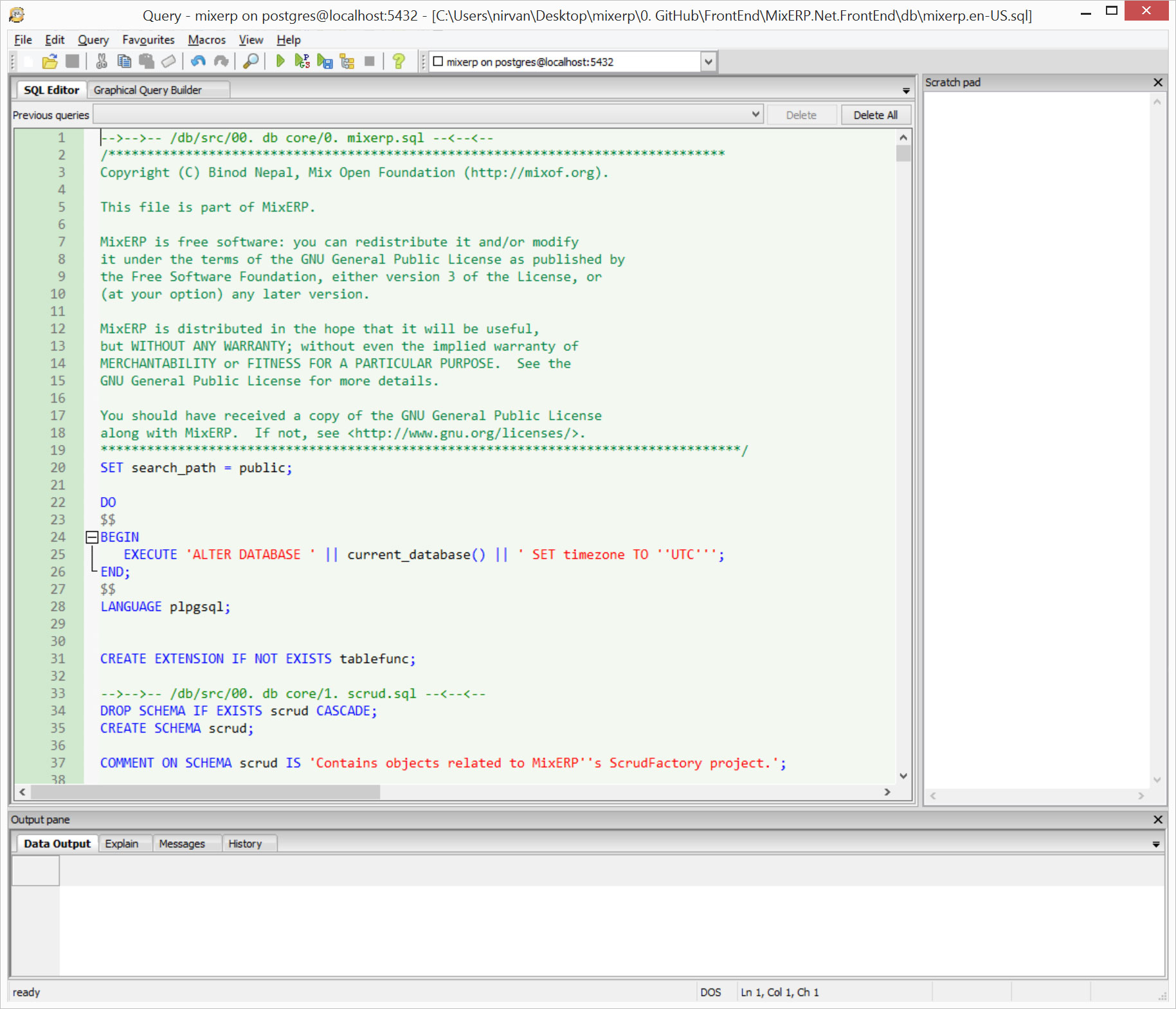The height and width of the screenshot is (1009, 1176).
Task: Click the editor horizontal scrollbar thumb
Action: pos(206,792)
